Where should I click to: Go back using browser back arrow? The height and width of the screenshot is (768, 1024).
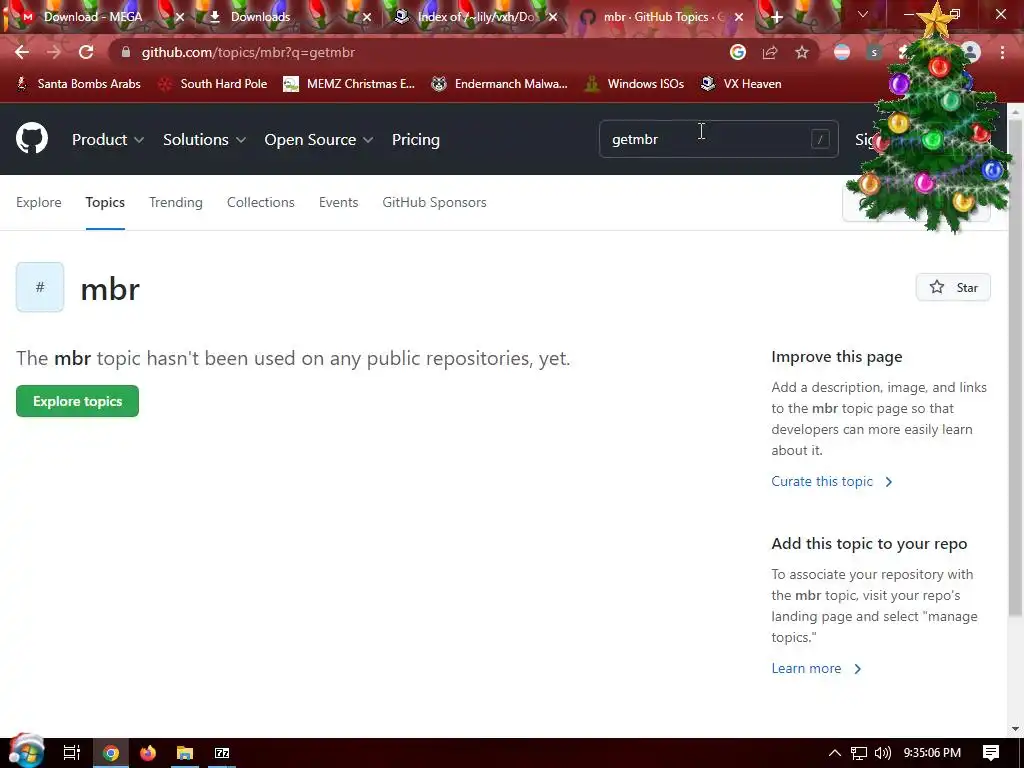point(22,52)
